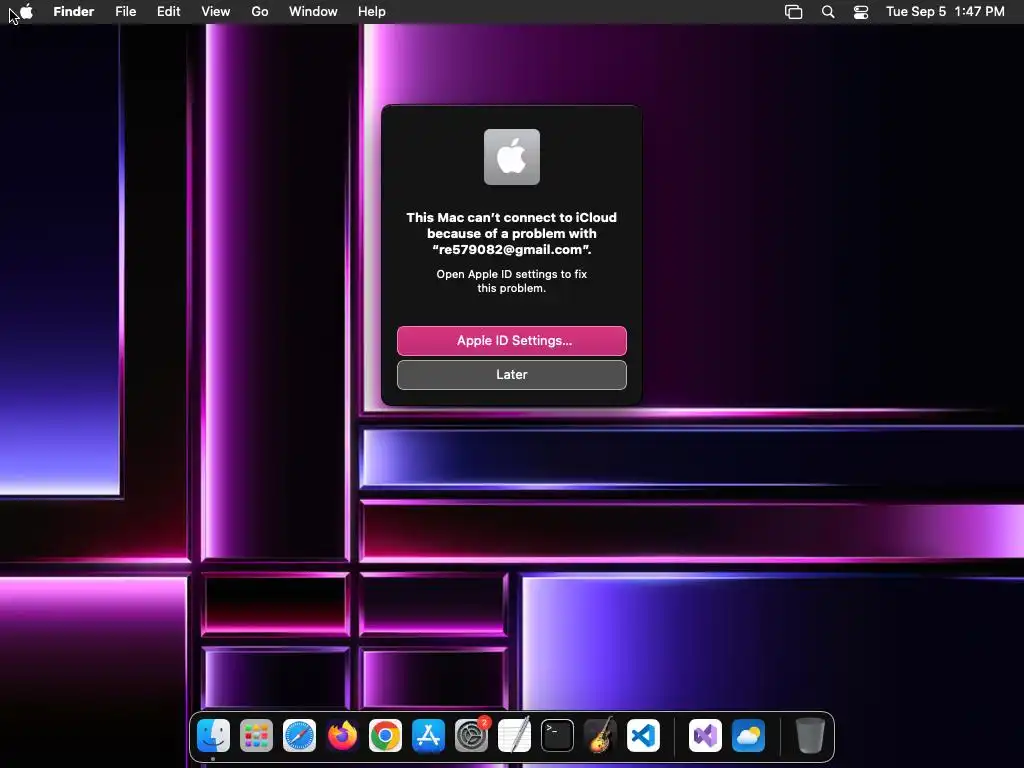Click "Open Apple ID settings to fix this problem."
The width and height of the screenshot is (1024, 768).
click(512, 281)
